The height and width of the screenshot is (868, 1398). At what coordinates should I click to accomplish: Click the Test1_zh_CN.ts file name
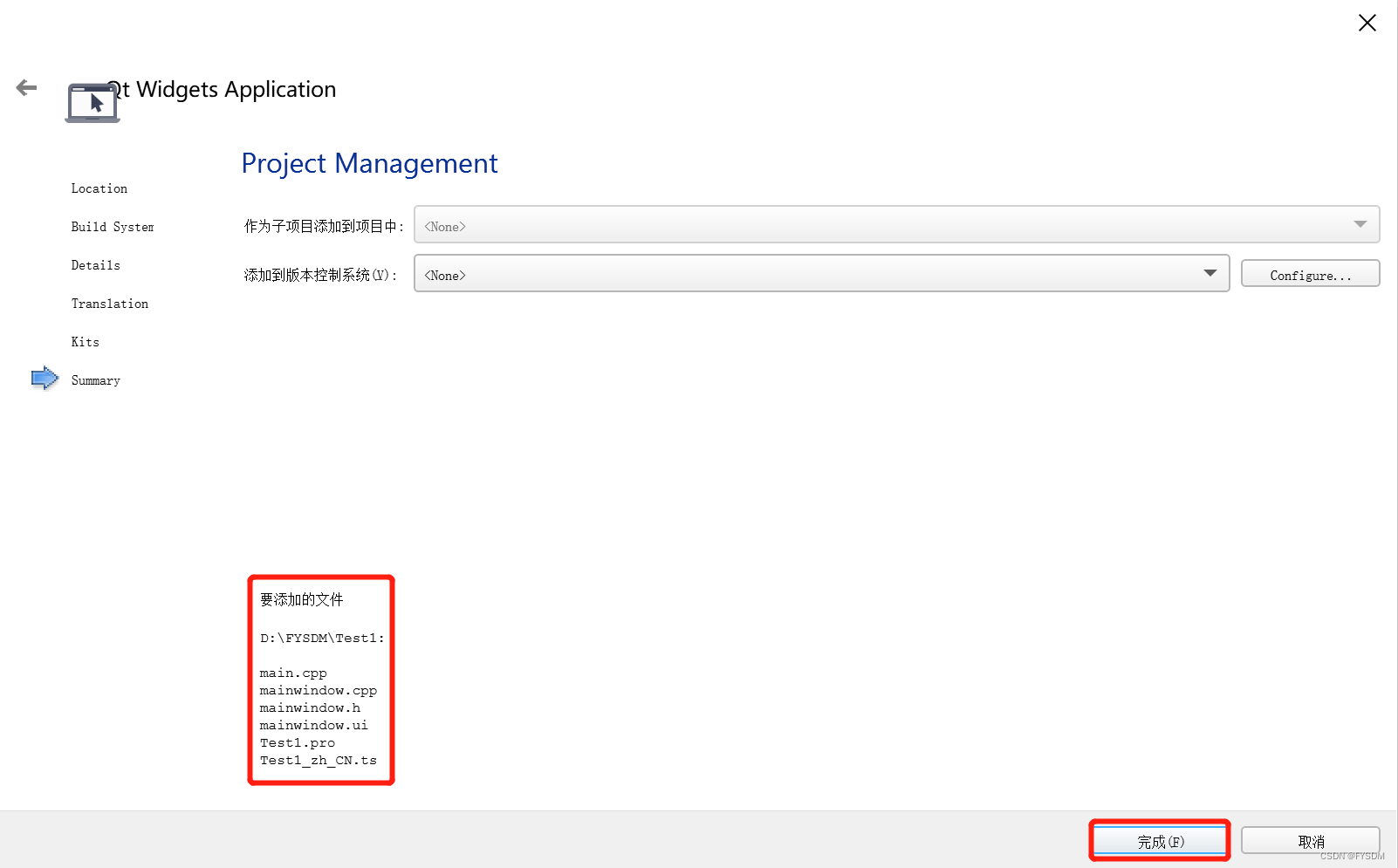319,760
